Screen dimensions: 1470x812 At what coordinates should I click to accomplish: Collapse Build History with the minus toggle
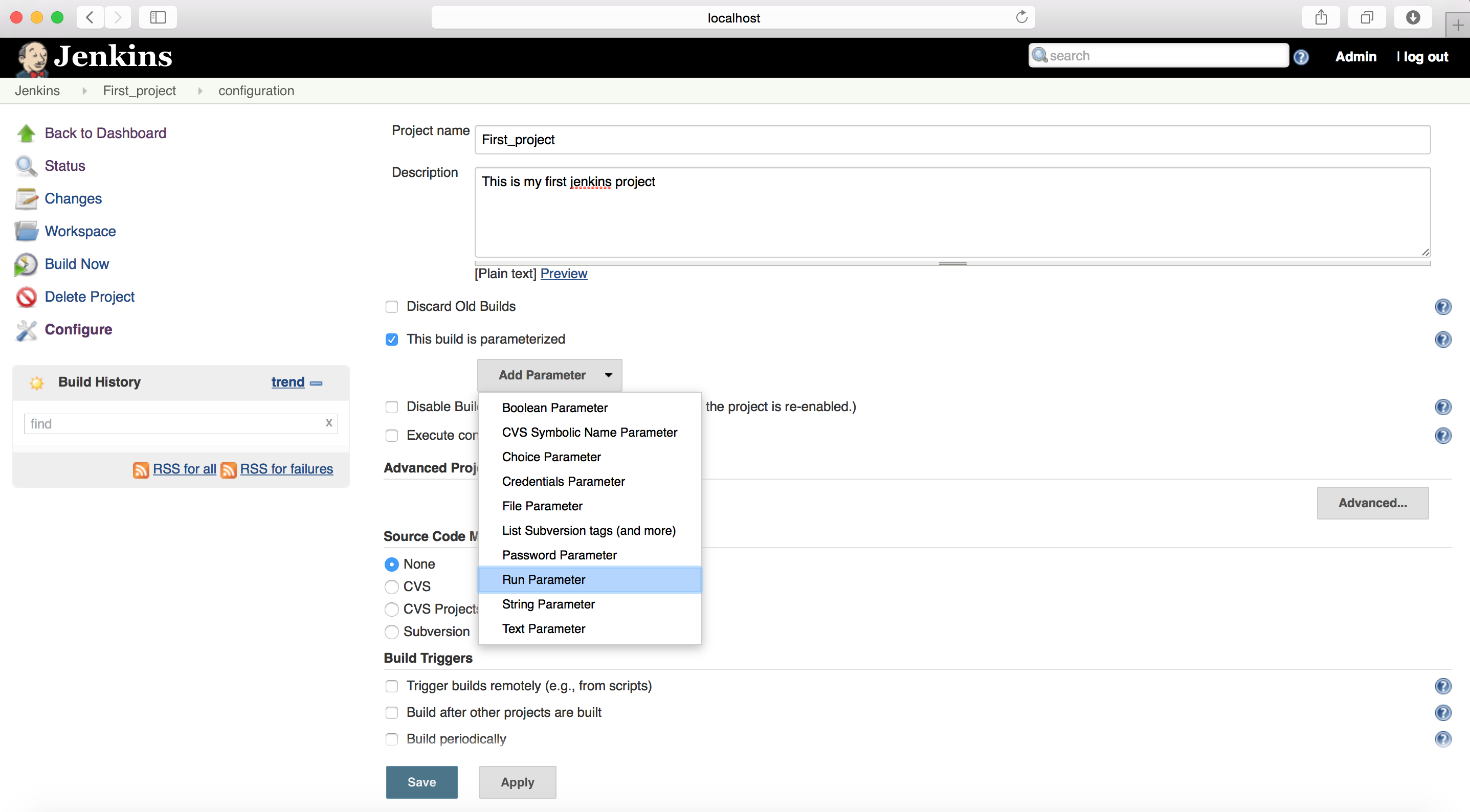tap(316, 384)
